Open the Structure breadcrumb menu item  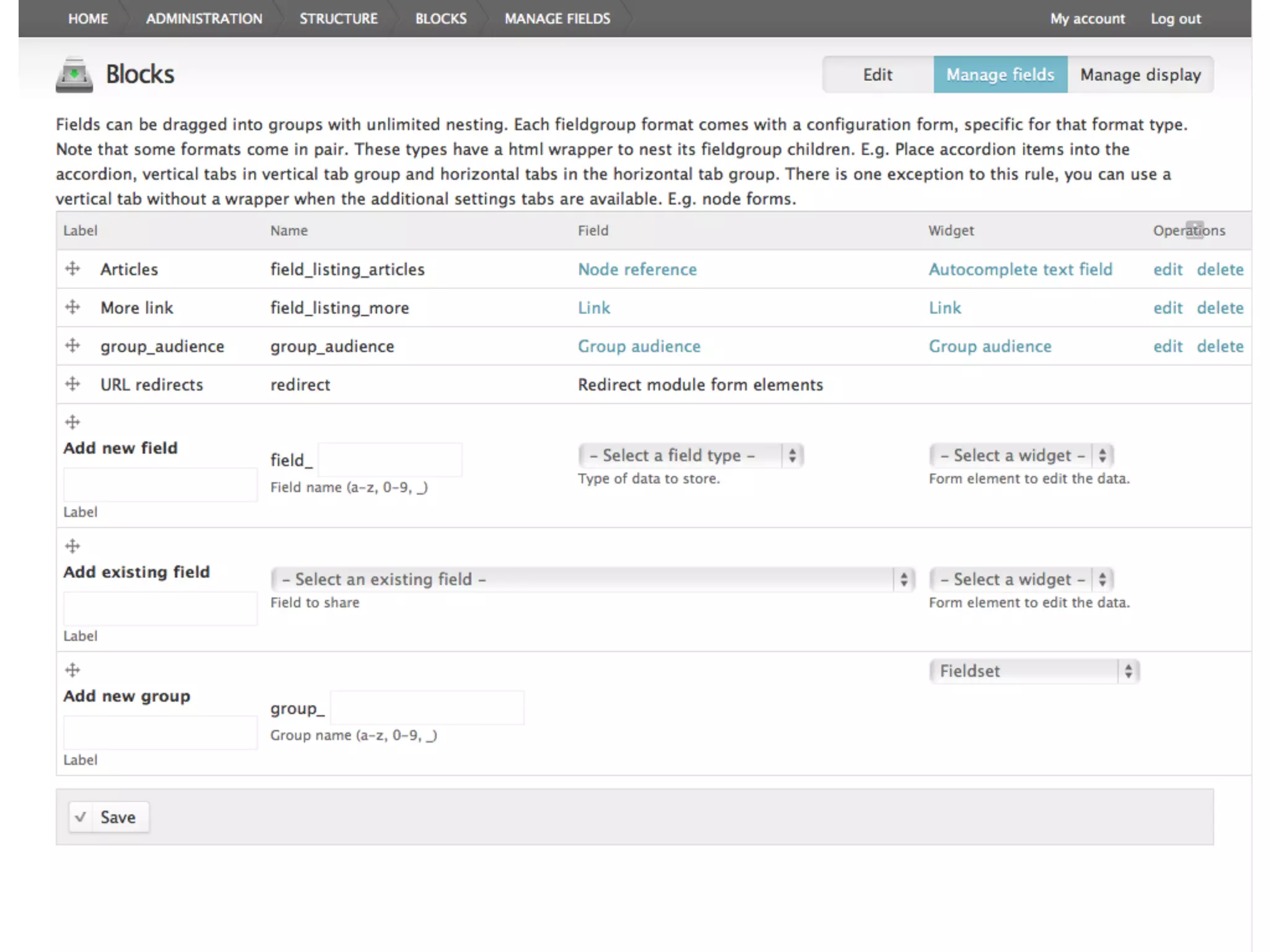339,19
